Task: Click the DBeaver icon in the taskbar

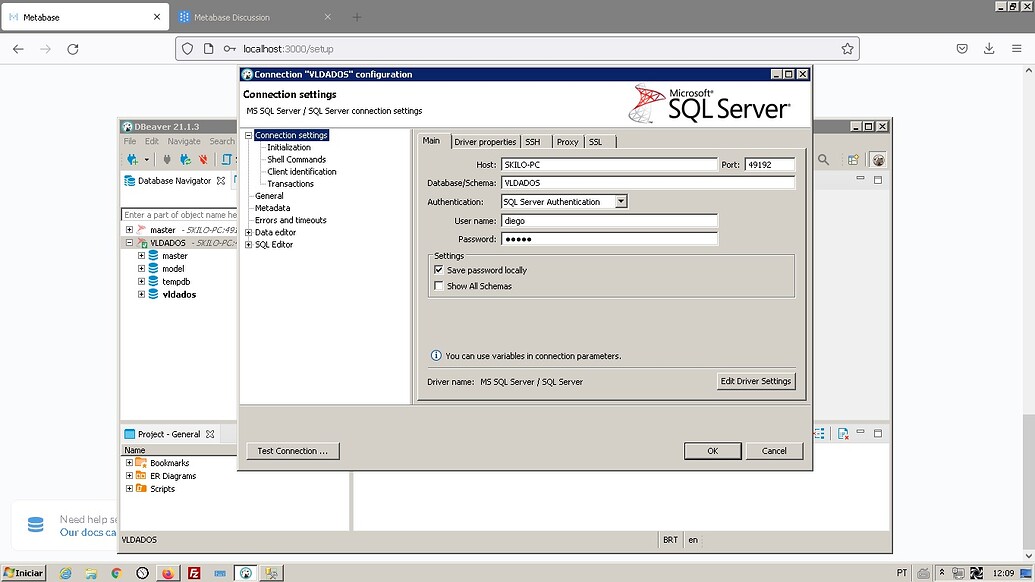Action: 246,573
